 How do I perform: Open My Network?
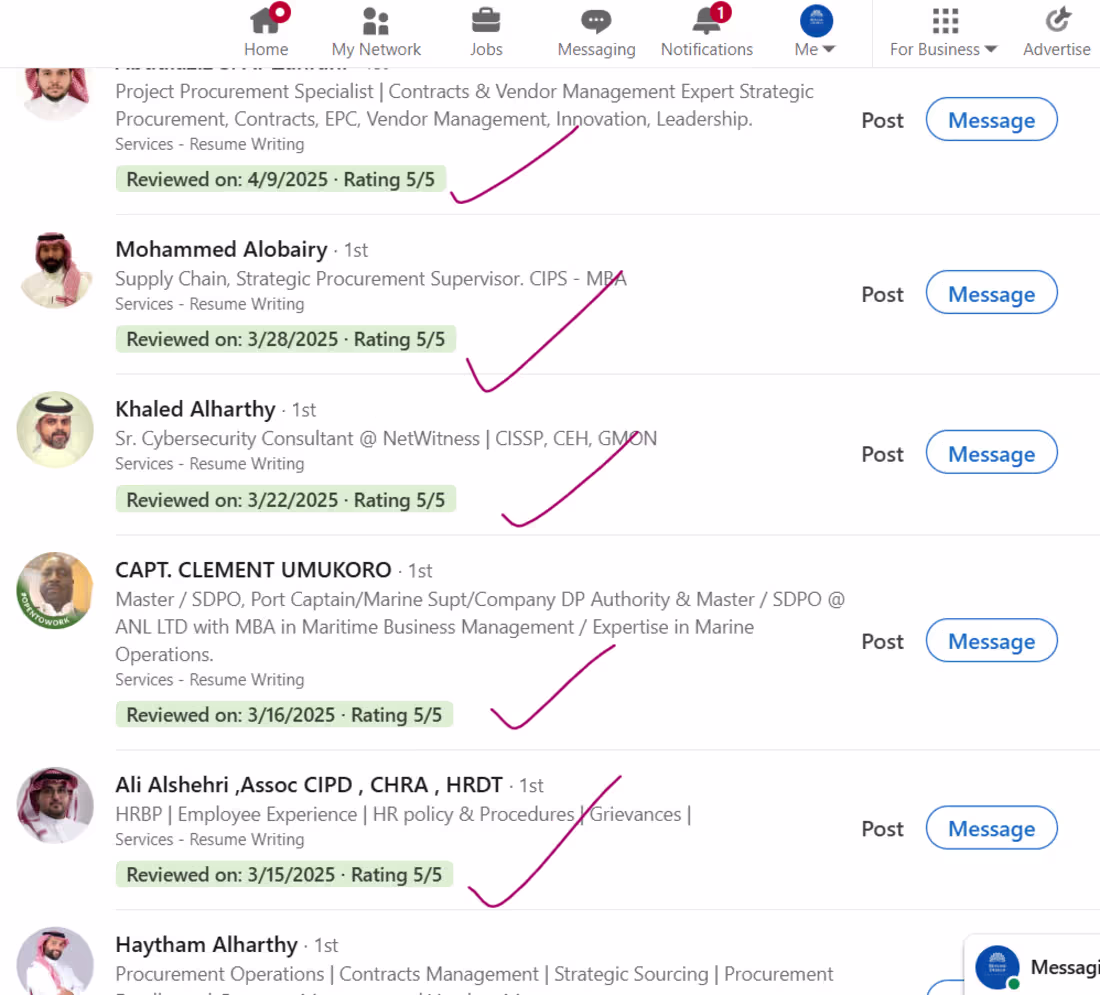[376, 22]
